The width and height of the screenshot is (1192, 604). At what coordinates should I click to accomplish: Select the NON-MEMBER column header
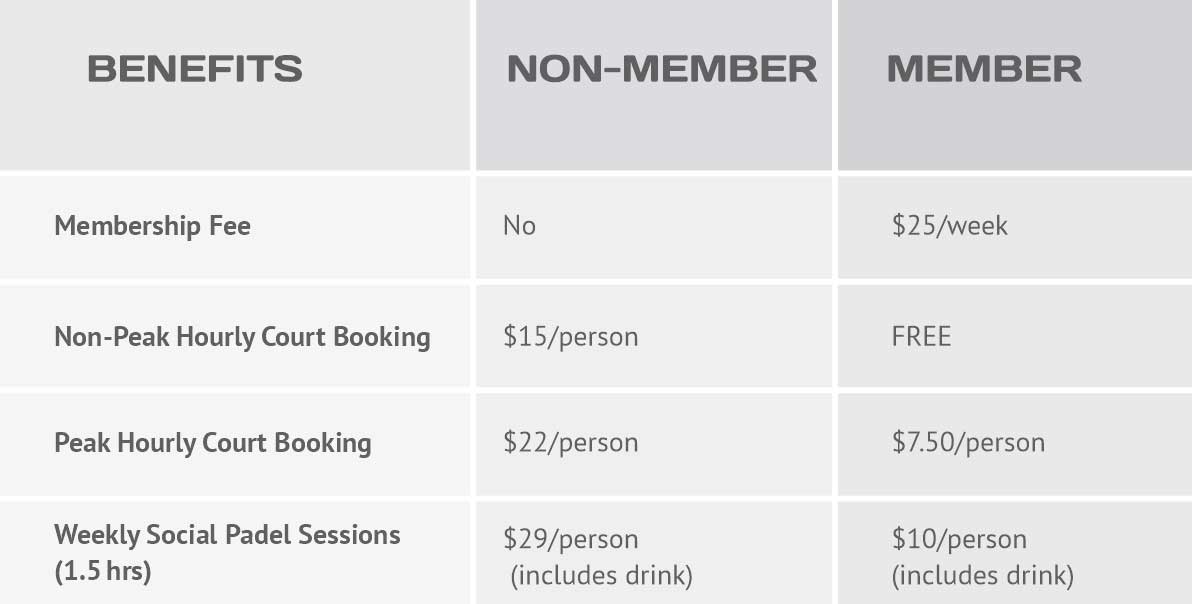(x=661, y=69)
